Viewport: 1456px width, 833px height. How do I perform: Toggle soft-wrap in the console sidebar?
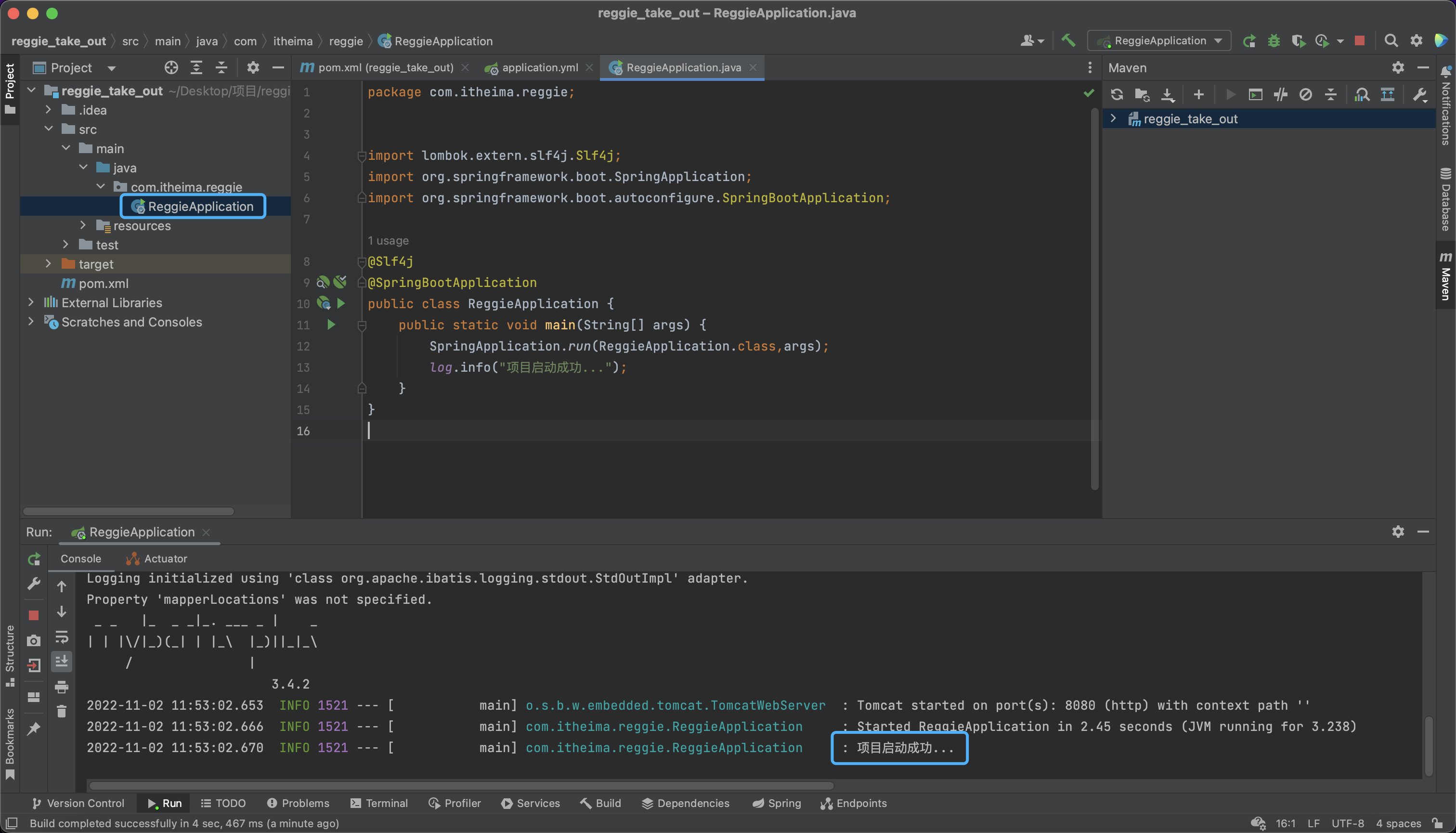61,637
